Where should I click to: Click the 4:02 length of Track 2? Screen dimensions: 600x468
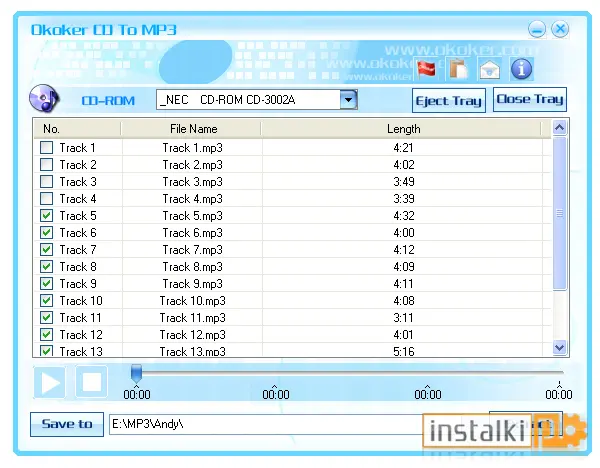pyautogui.click(x=403, y=165)
